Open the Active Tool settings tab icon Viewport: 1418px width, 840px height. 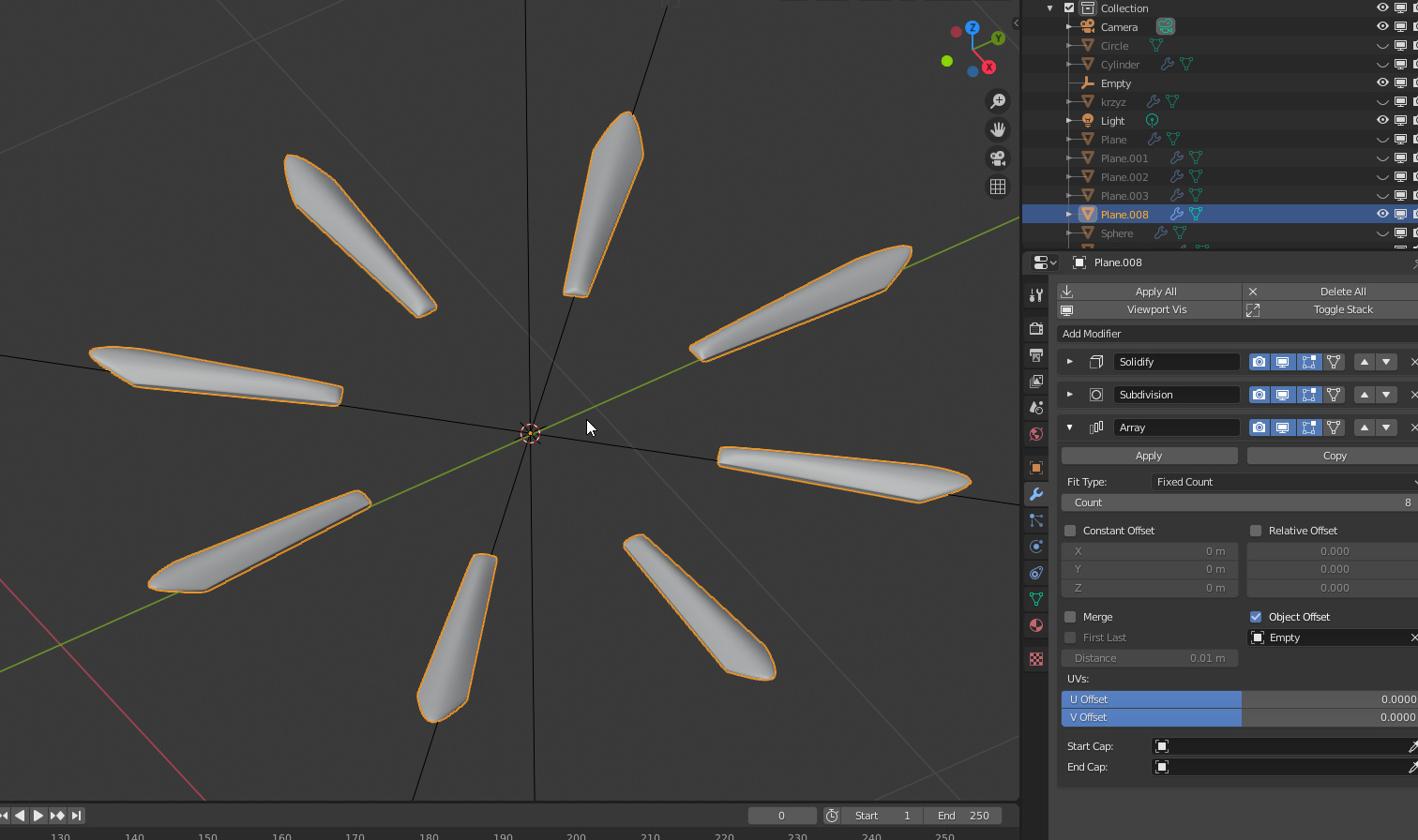coord(1036,295)
